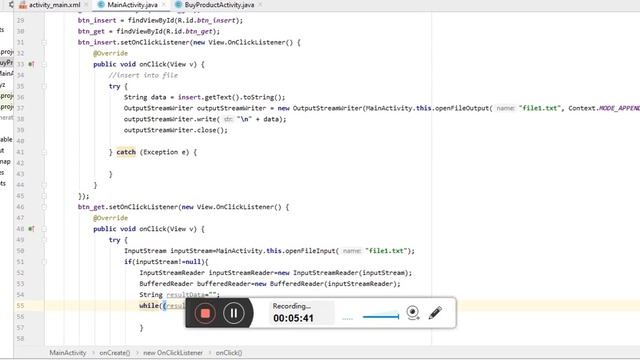Switch to the activity_main.xml tab

click(54, 5)
